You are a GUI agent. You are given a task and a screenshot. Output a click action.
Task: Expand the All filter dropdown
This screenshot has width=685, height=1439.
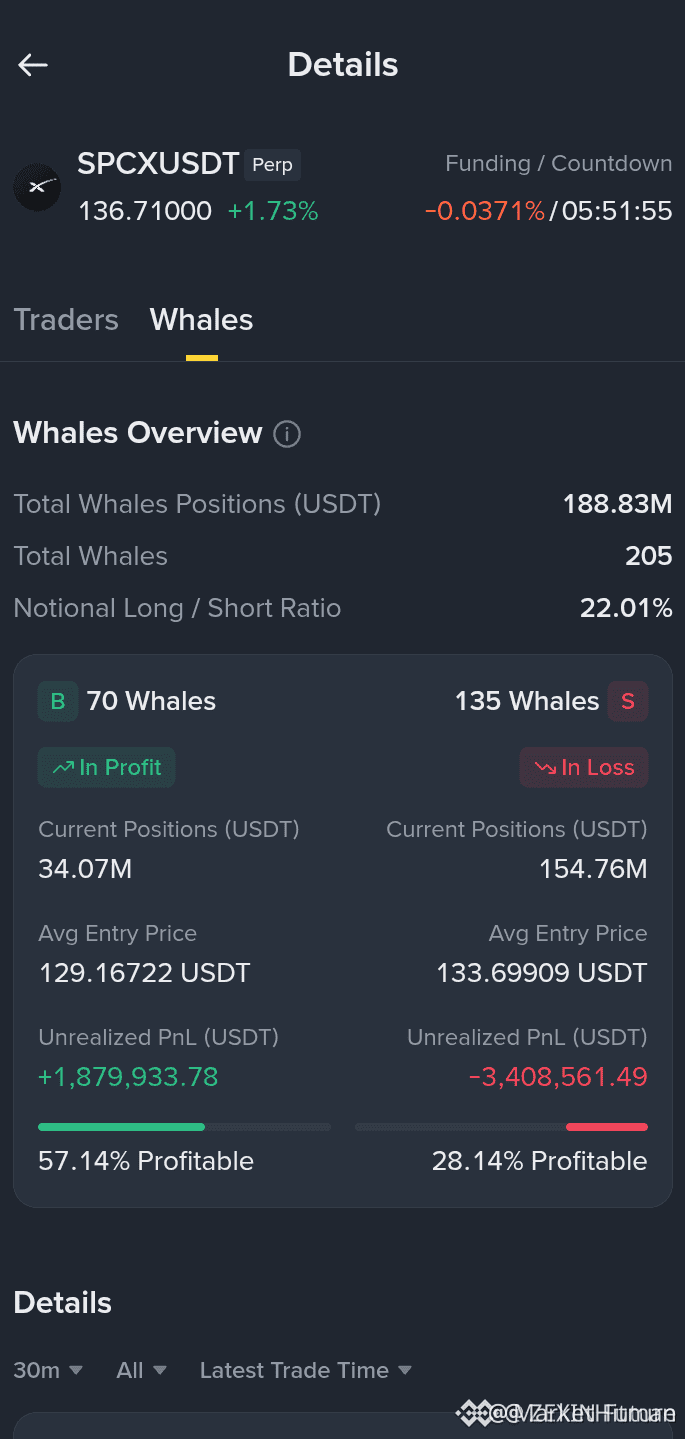142,1370
